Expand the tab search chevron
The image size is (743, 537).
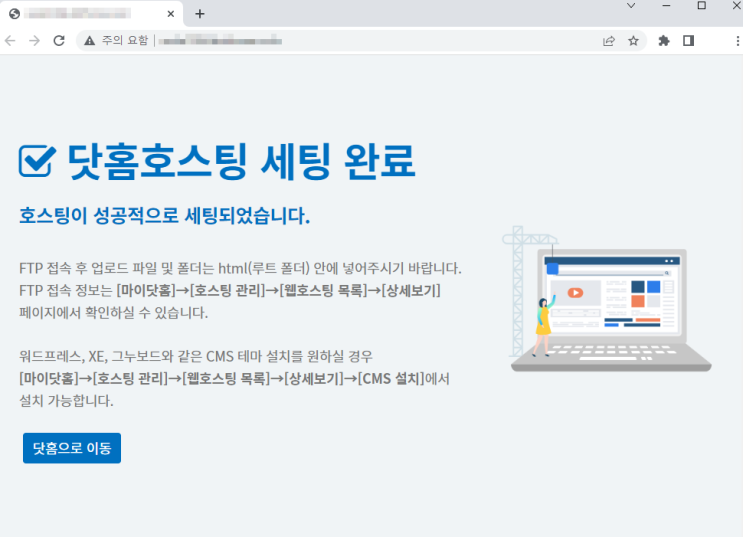631,6
